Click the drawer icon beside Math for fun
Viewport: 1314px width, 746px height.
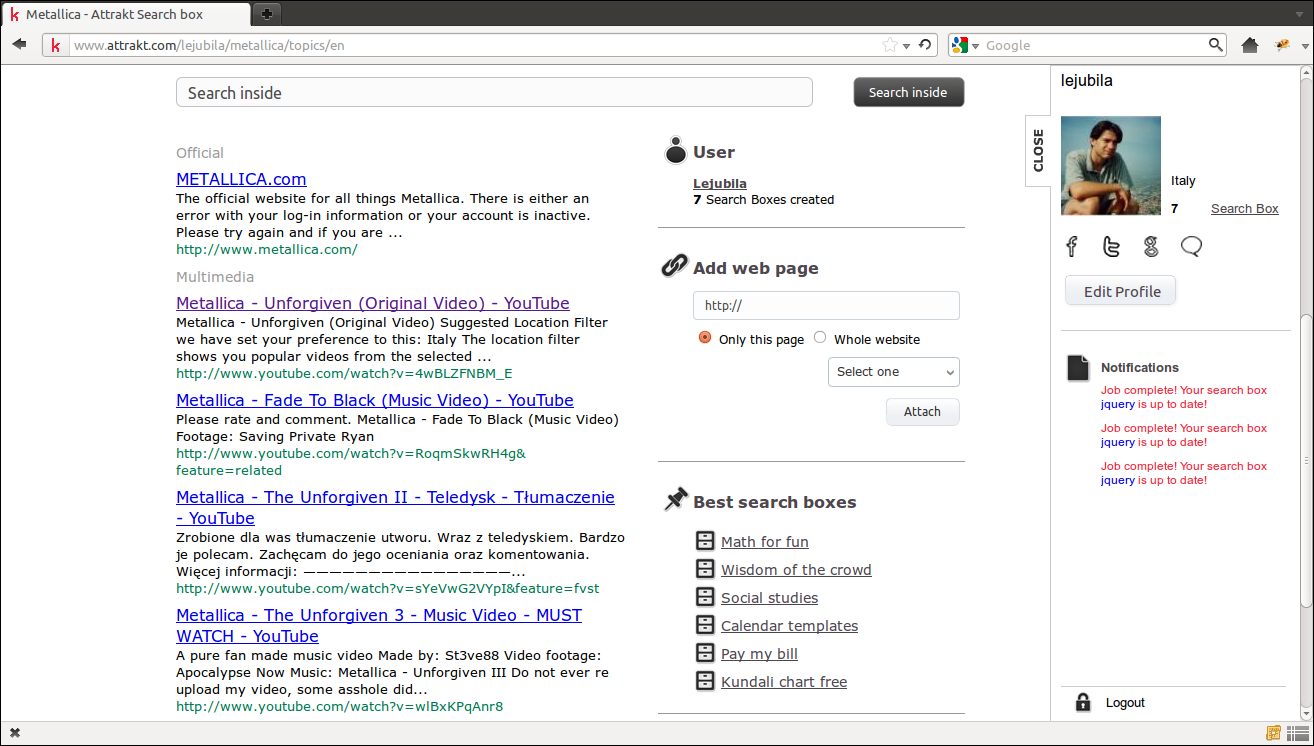point(705,541)
